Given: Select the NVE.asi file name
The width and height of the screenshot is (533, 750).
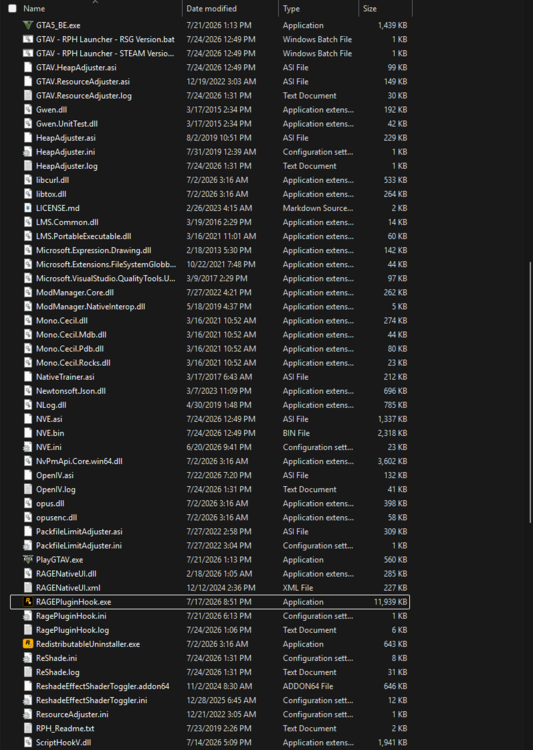Looking at the screenshot, I should [x=49, y=419].
